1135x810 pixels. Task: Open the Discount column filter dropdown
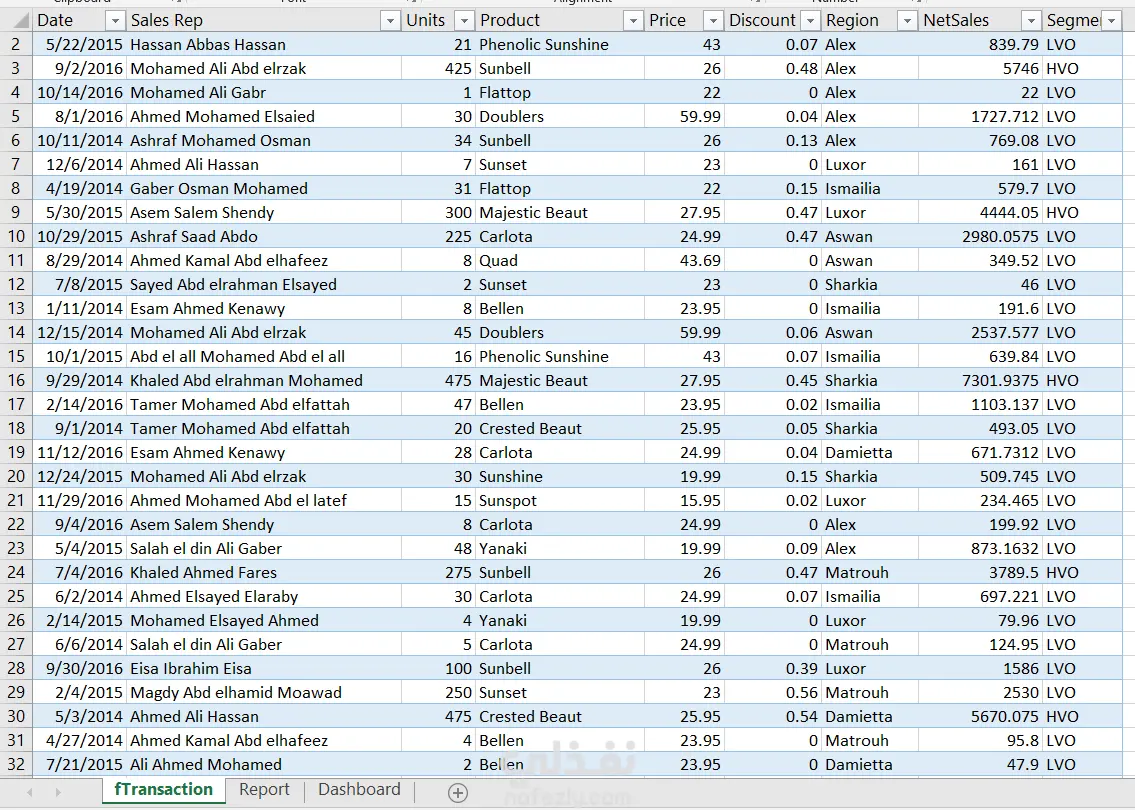810,21
